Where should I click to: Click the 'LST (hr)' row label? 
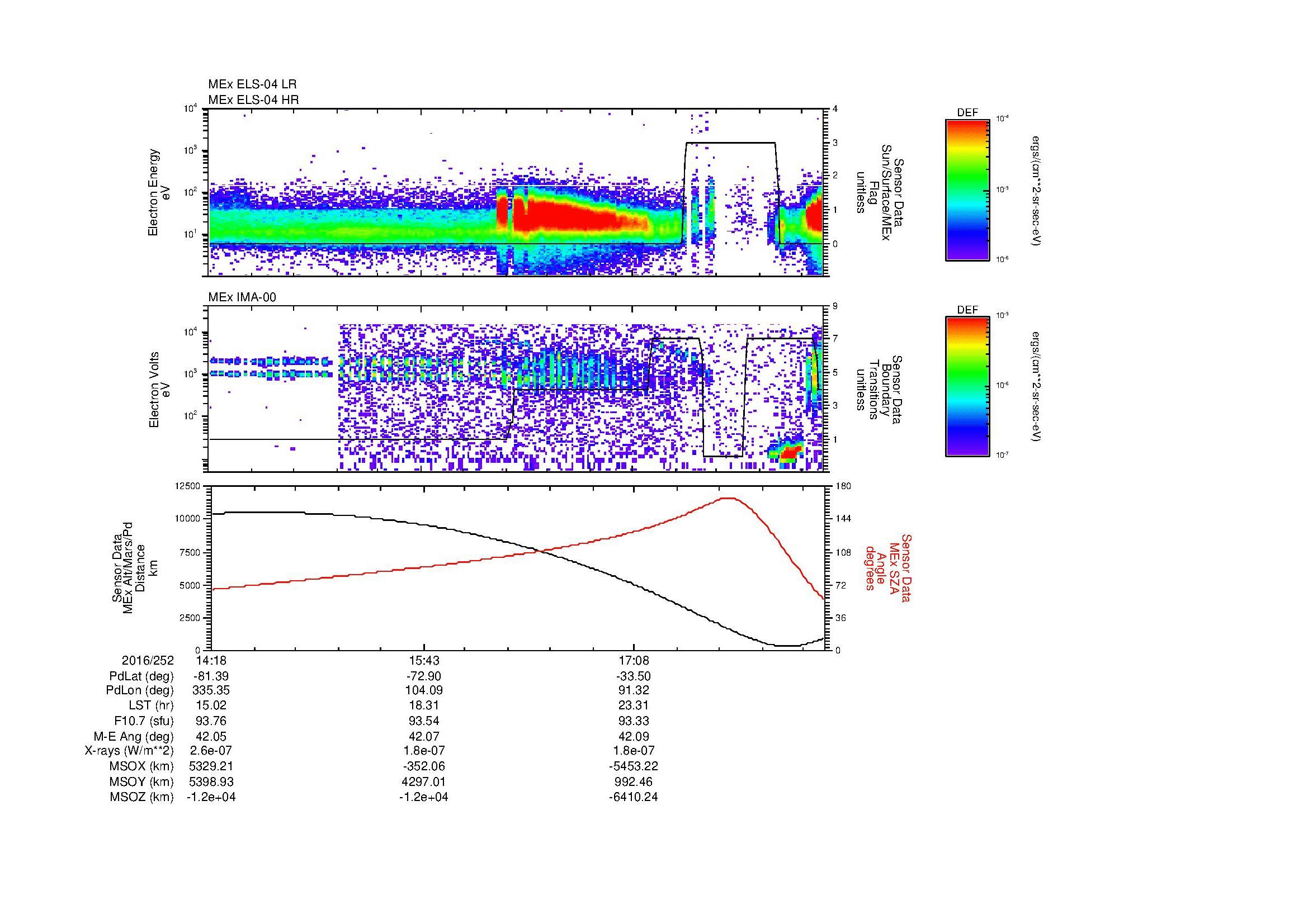tap(152, 706)
